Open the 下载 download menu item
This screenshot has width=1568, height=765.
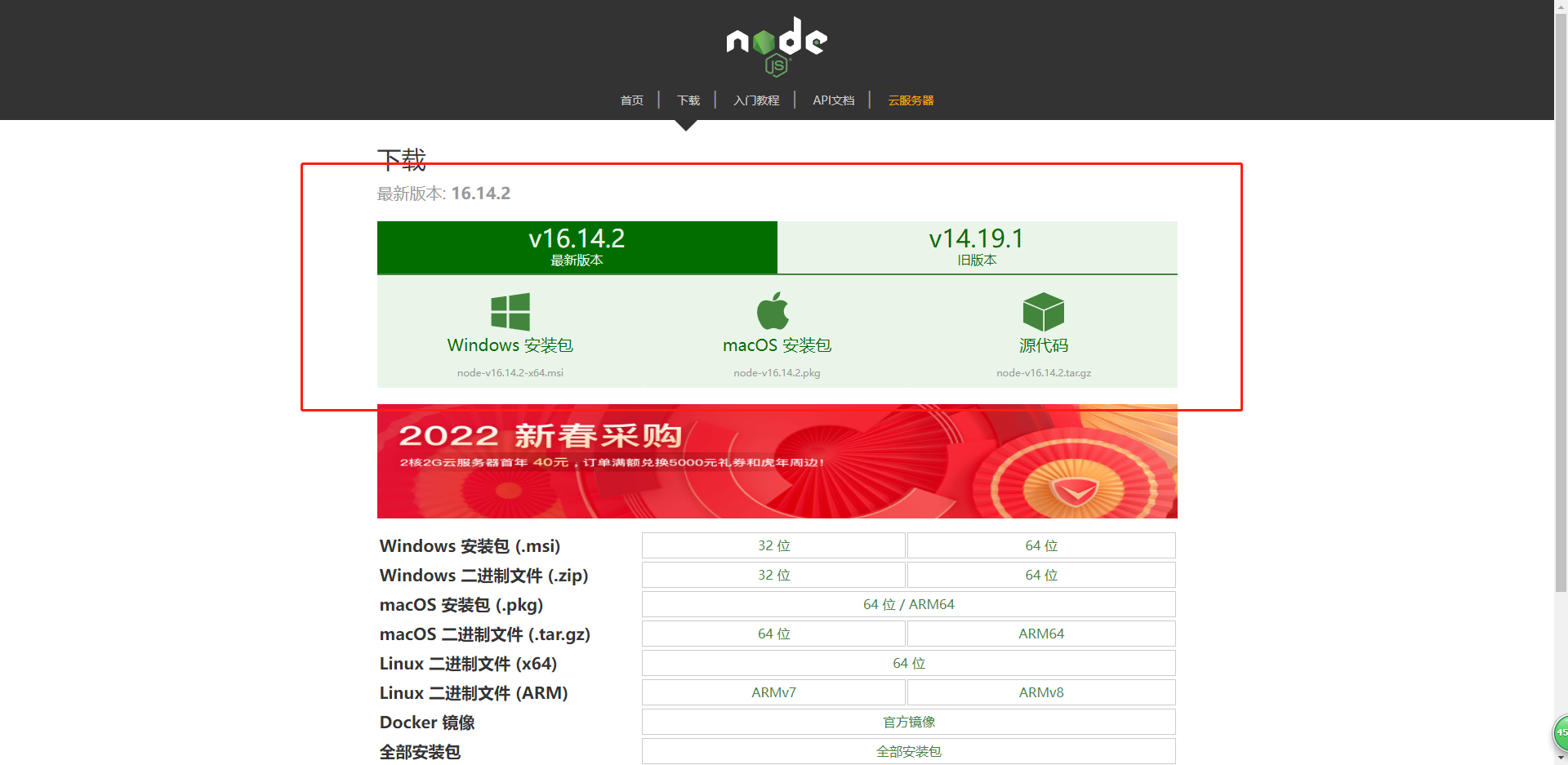[x=688, y=100]
